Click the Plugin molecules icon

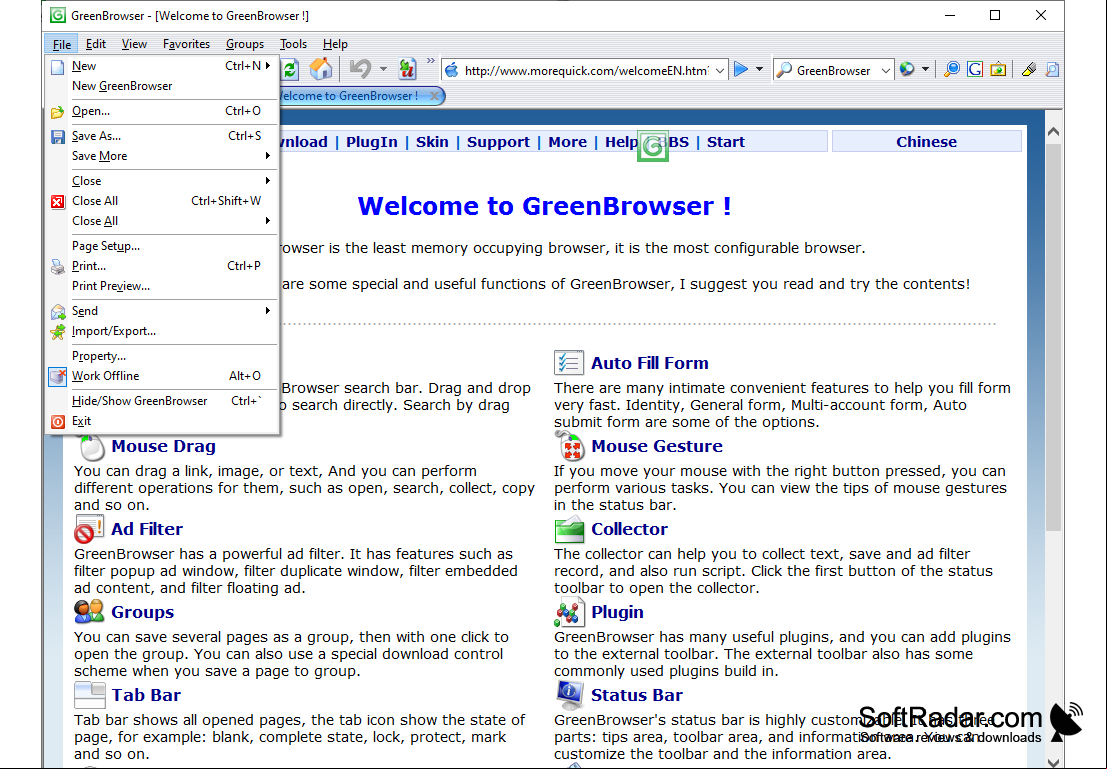click(x=569, y=612)
